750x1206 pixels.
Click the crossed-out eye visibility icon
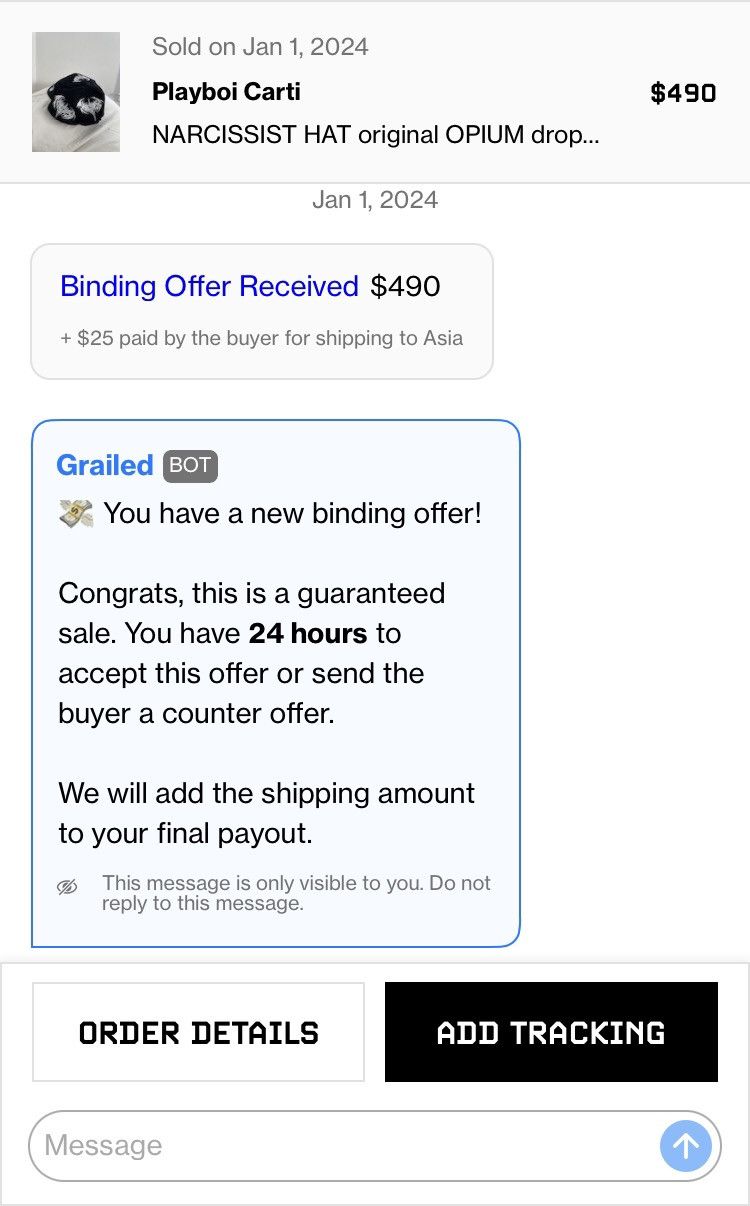67,887
